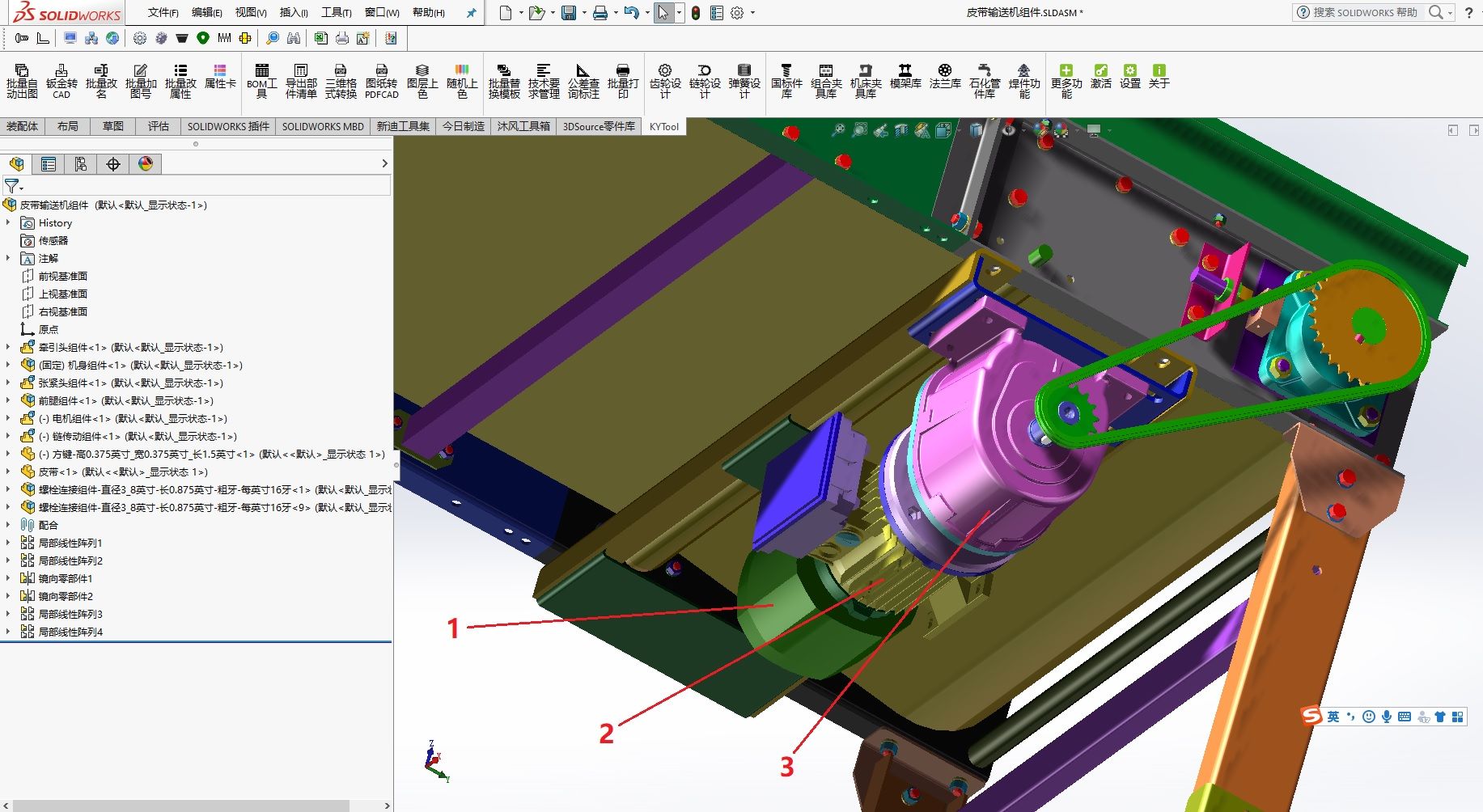This screenshot has width=1483, height=812.
Task: Open the 三维格式转换 3D format converter
Action: coord(341,81)
